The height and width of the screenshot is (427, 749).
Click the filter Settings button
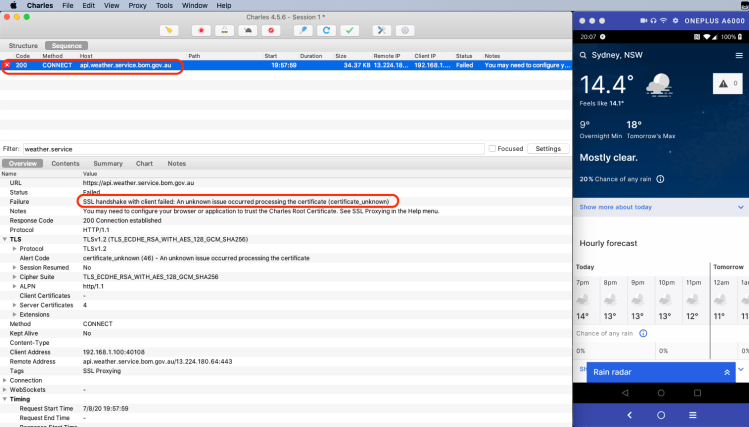coord(547,148)
